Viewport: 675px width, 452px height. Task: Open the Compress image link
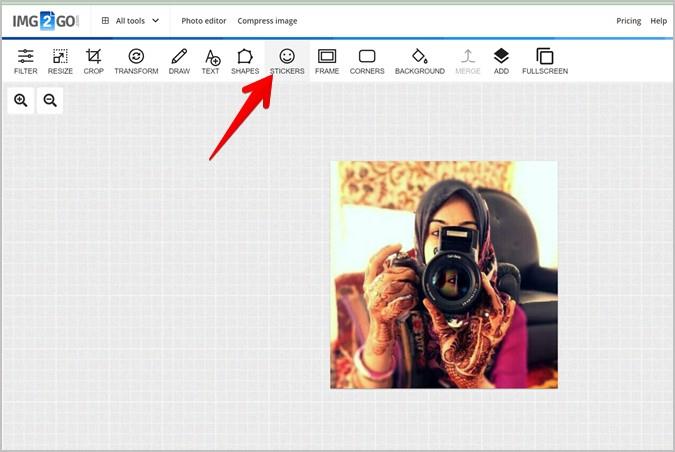click(x=267, y=21)
